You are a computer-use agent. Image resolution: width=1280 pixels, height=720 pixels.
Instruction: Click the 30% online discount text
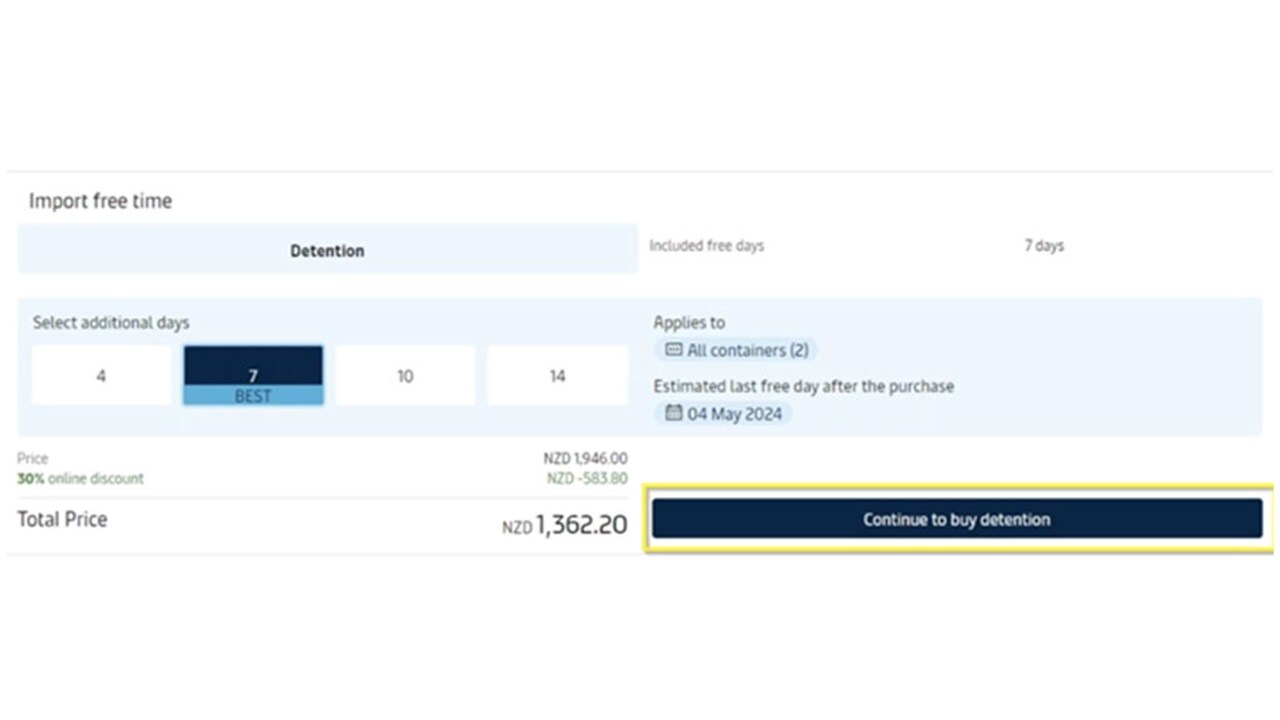pos(80,479)
